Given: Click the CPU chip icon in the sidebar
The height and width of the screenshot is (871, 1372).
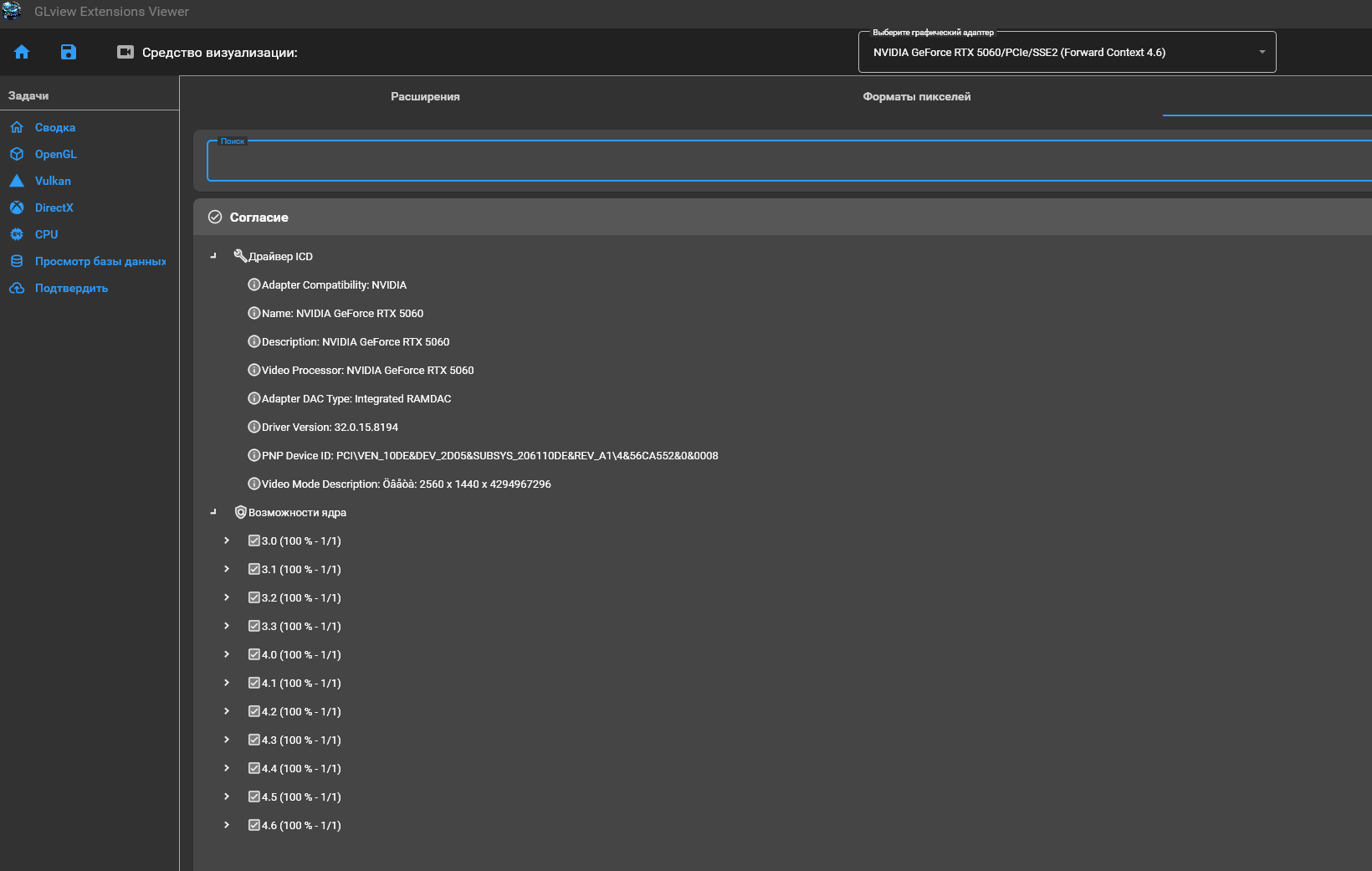Looking at the screenshot, I should click(17, 234).
